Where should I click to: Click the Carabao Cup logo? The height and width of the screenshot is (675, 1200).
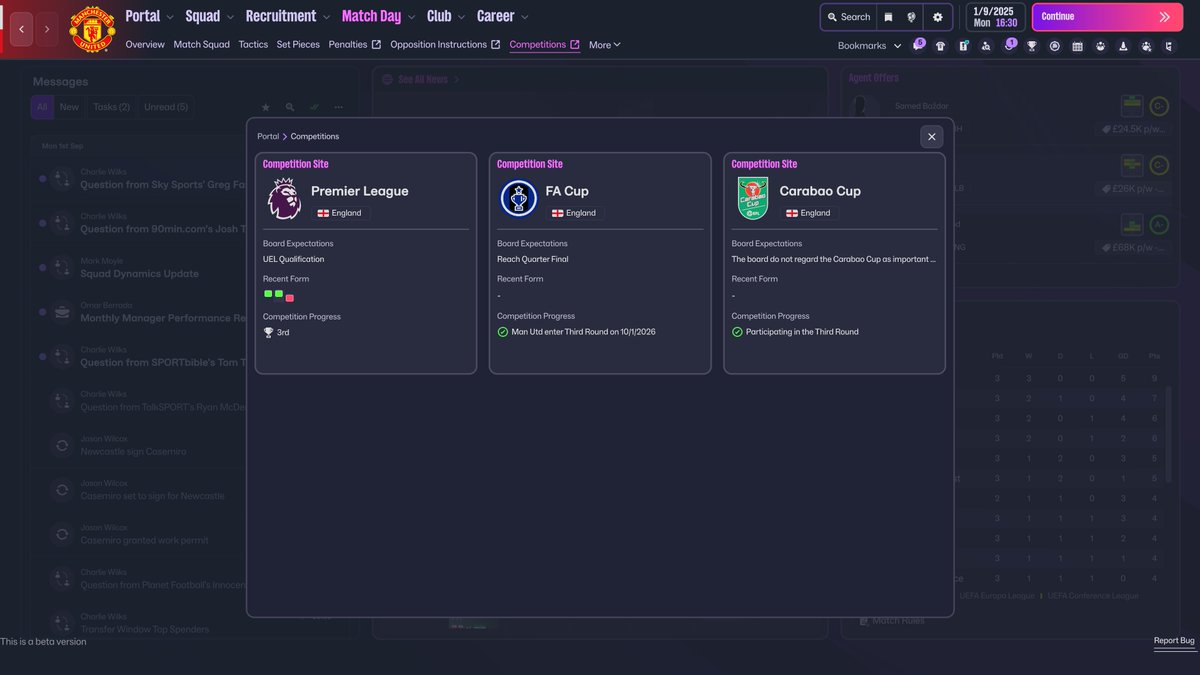(752, 198)
